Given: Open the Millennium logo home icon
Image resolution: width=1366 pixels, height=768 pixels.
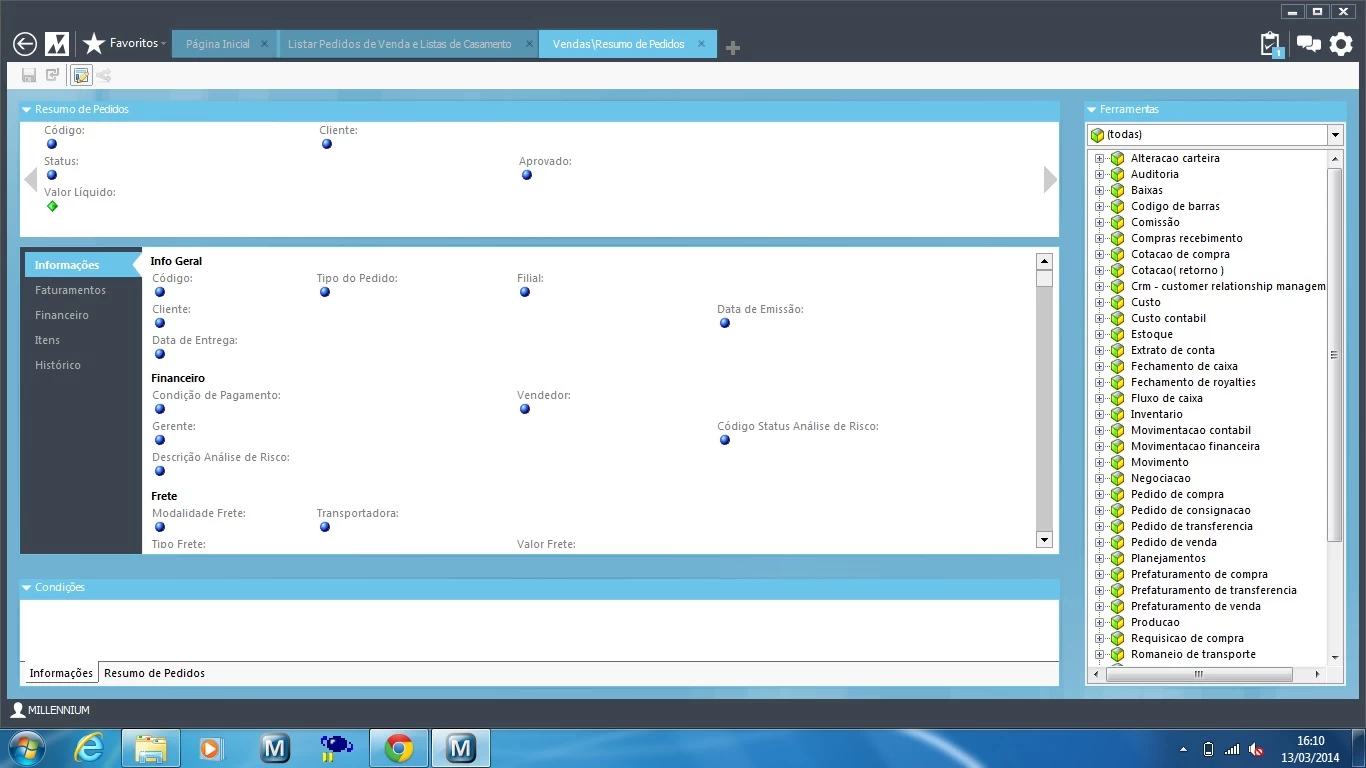Looking at the screenshot, I should click(57, 44).
